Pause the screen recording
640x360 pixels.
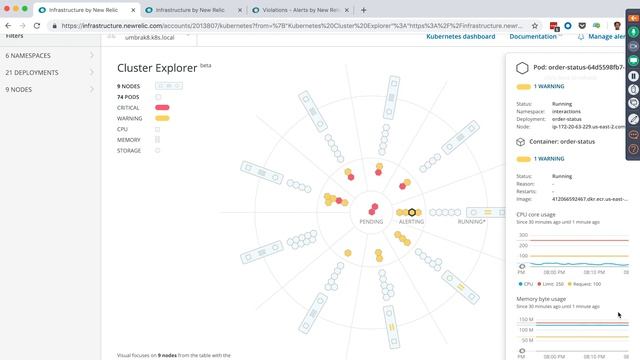(x=633, y=76)
